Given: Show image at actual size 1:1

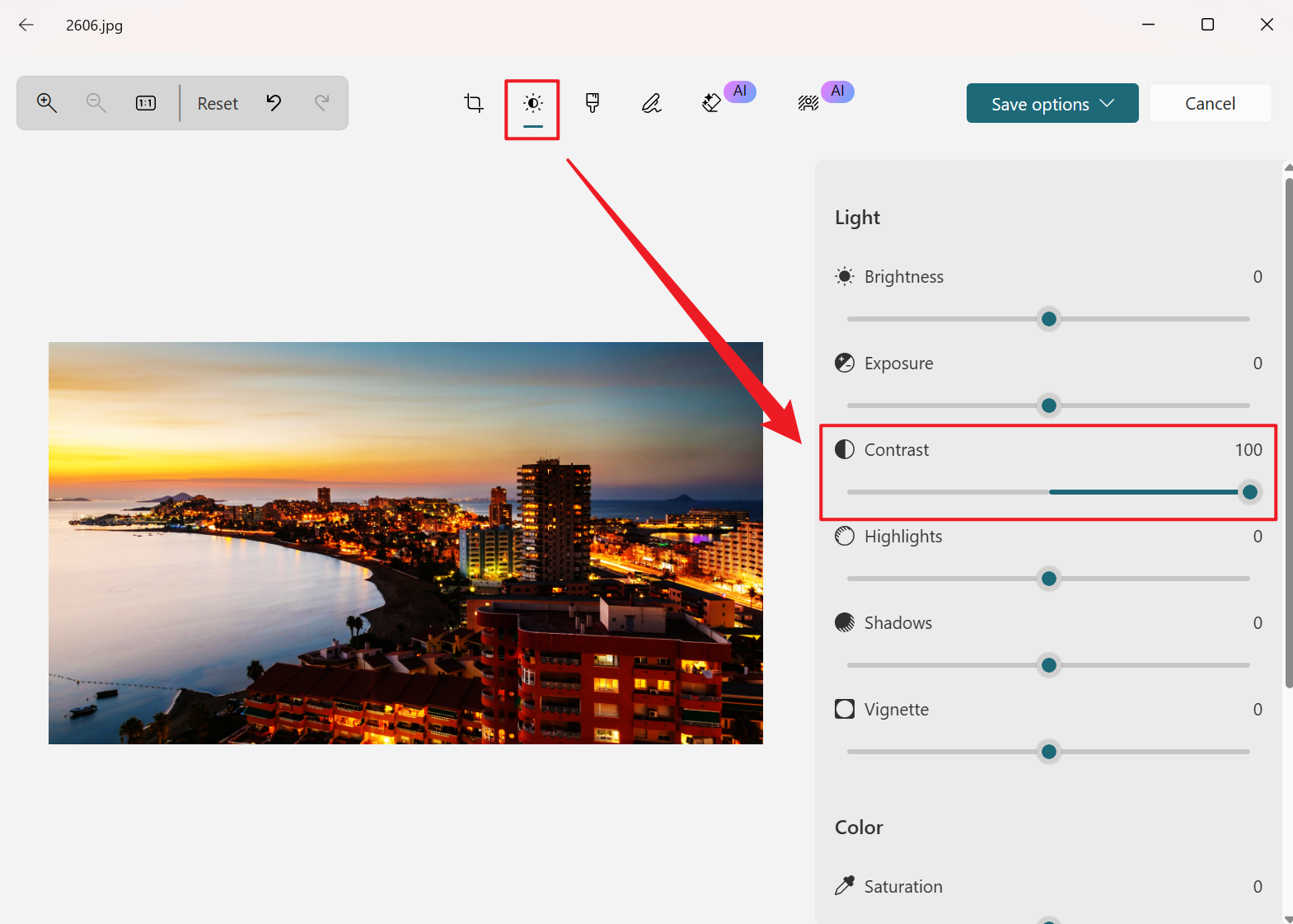Looking at the screenshot, I should [x=146, y=103].
